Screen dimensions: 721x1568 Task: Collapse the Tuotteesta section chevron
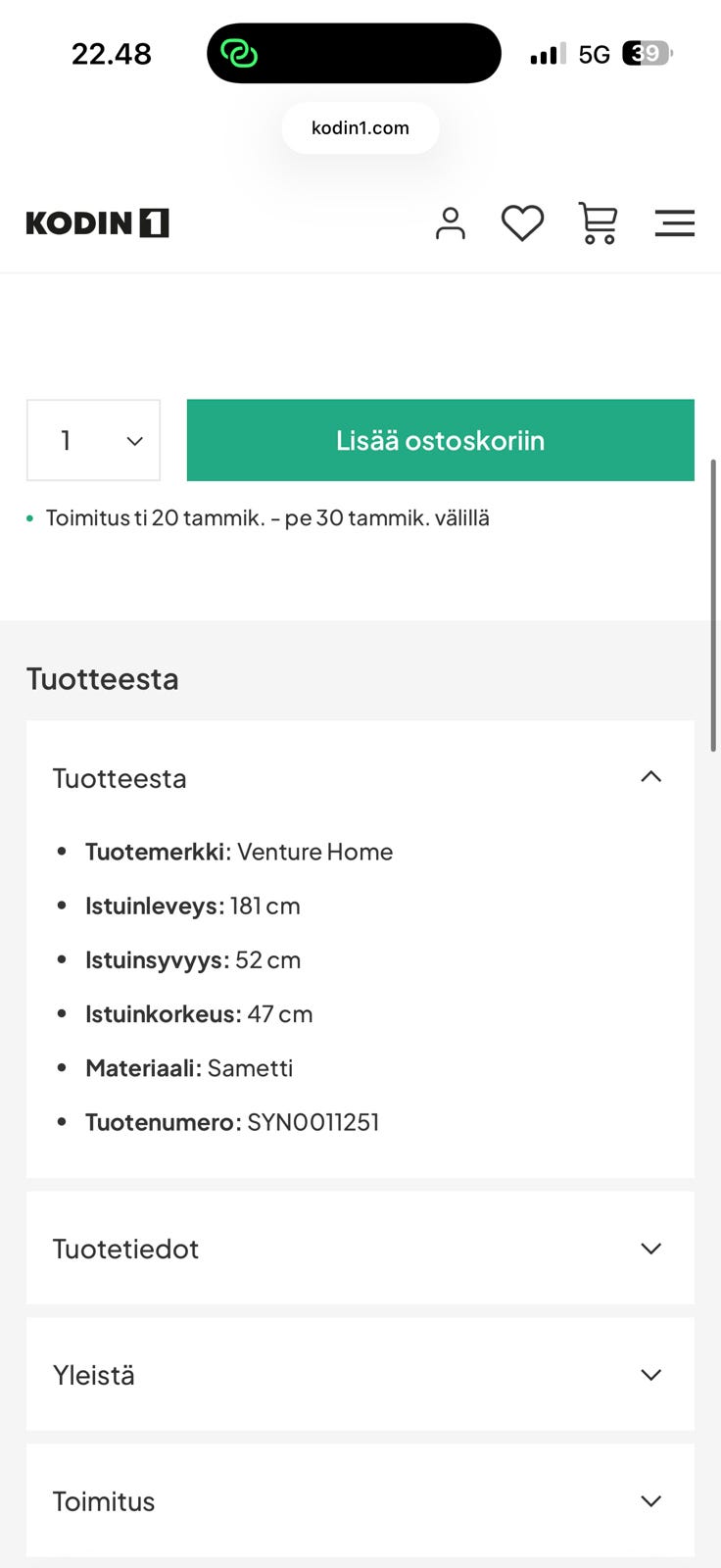[x=650, y=777]
